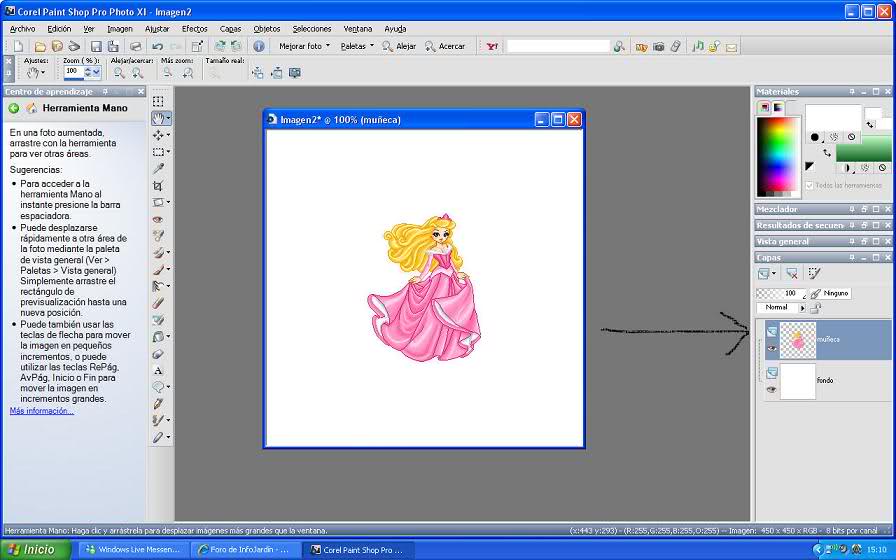
Task: Toggle the 'Todos las herramientas' checkbox
Action: 809,185
